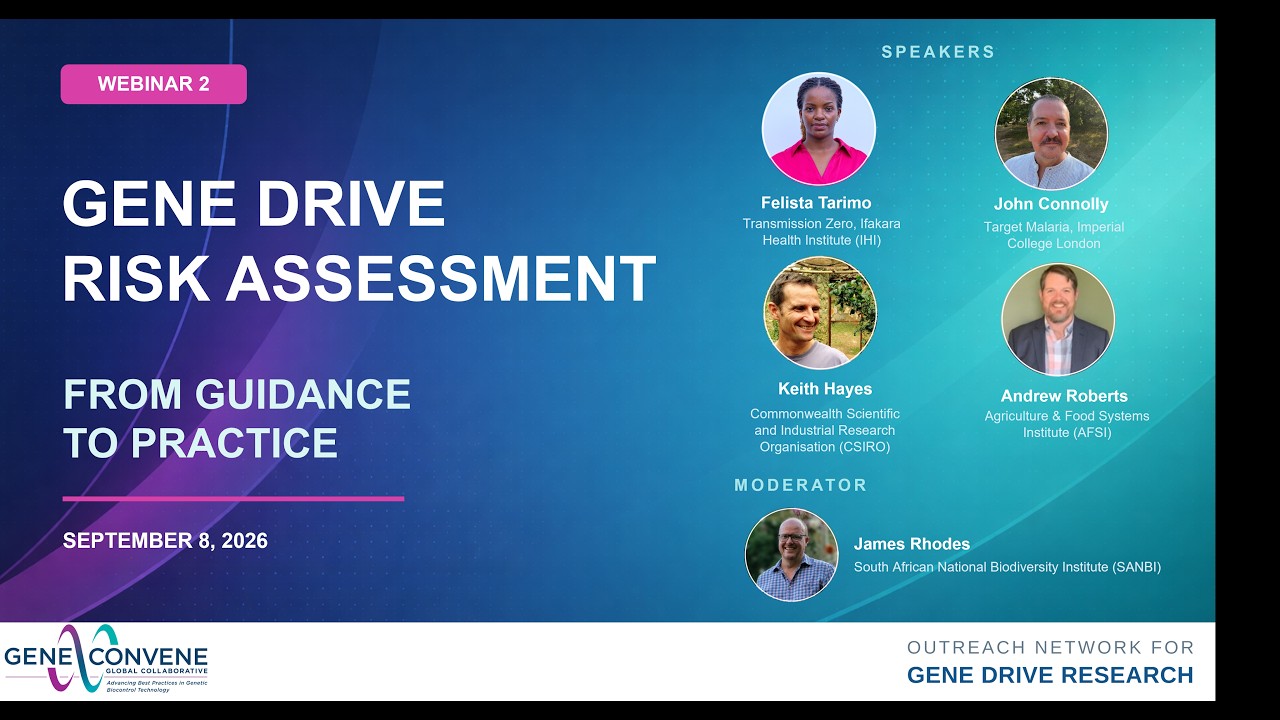The width and height of the screenshot is (1280, 720).
Task: Click the CSIRO affiliation text
Action: click(x=825, y=430)
